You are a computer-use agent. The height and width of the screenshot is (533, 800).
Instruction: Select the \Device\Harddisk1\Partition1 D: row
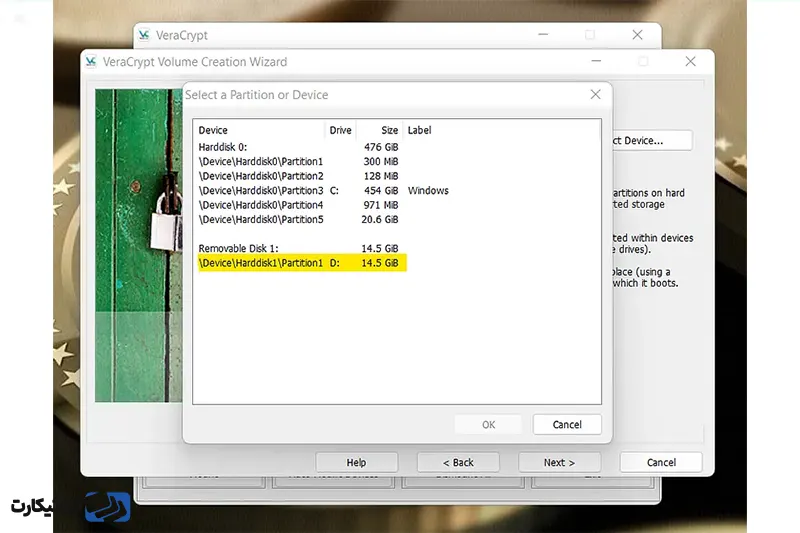[x=302, y=263]
